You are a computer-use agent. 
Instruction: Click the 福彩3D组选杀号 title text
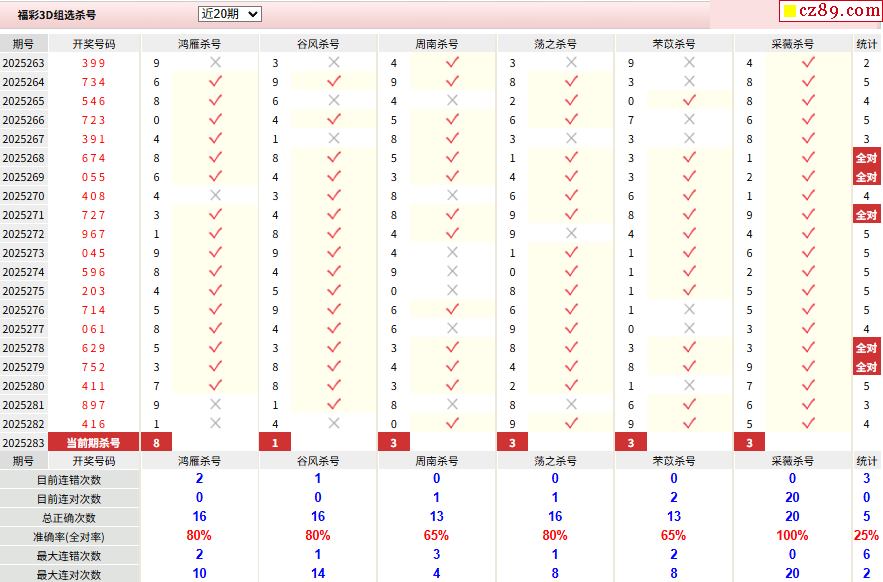[x=57, y=15]
